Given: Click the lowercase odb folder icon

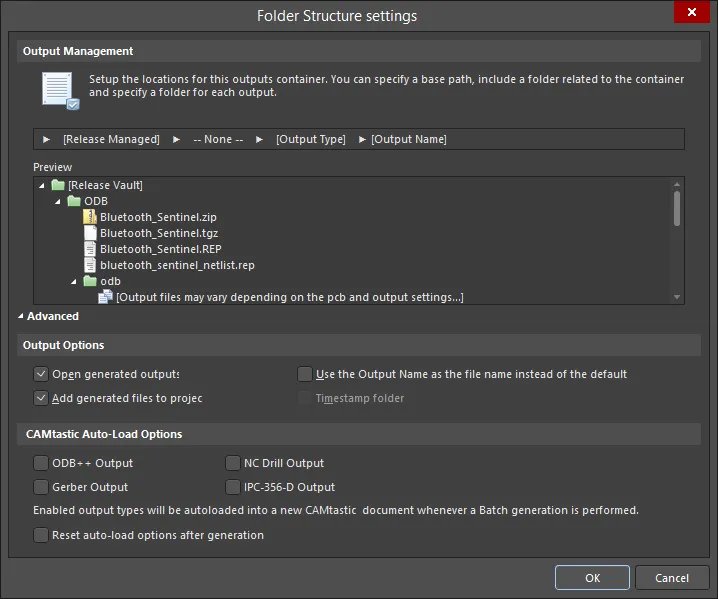Looking at the screenshot, I should coord(90,281).
